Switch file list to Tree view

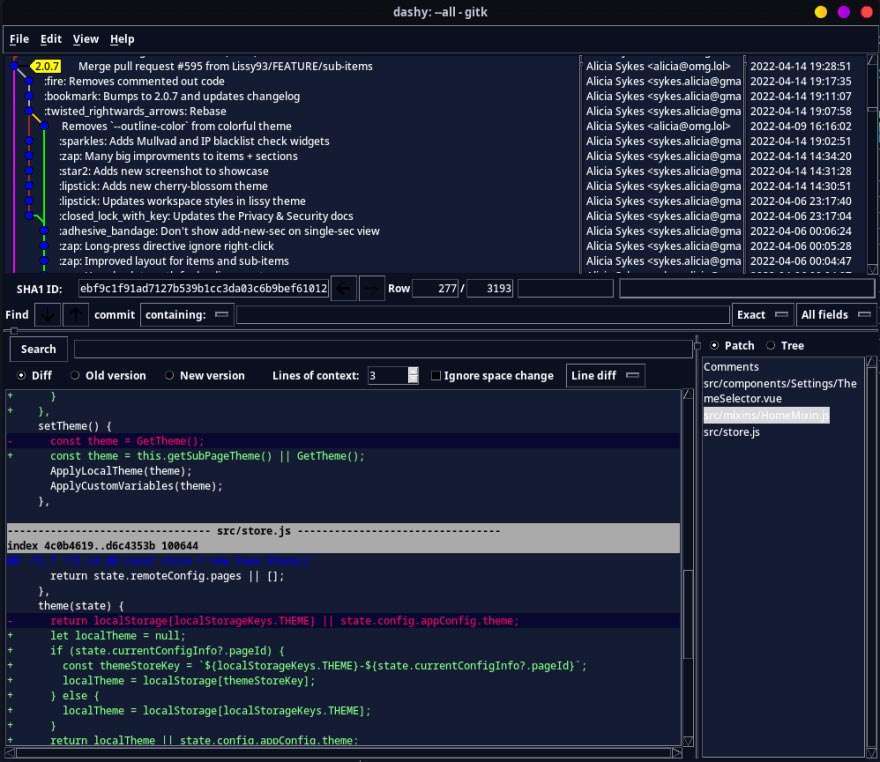pyautogui.click(x=770, y=346)
